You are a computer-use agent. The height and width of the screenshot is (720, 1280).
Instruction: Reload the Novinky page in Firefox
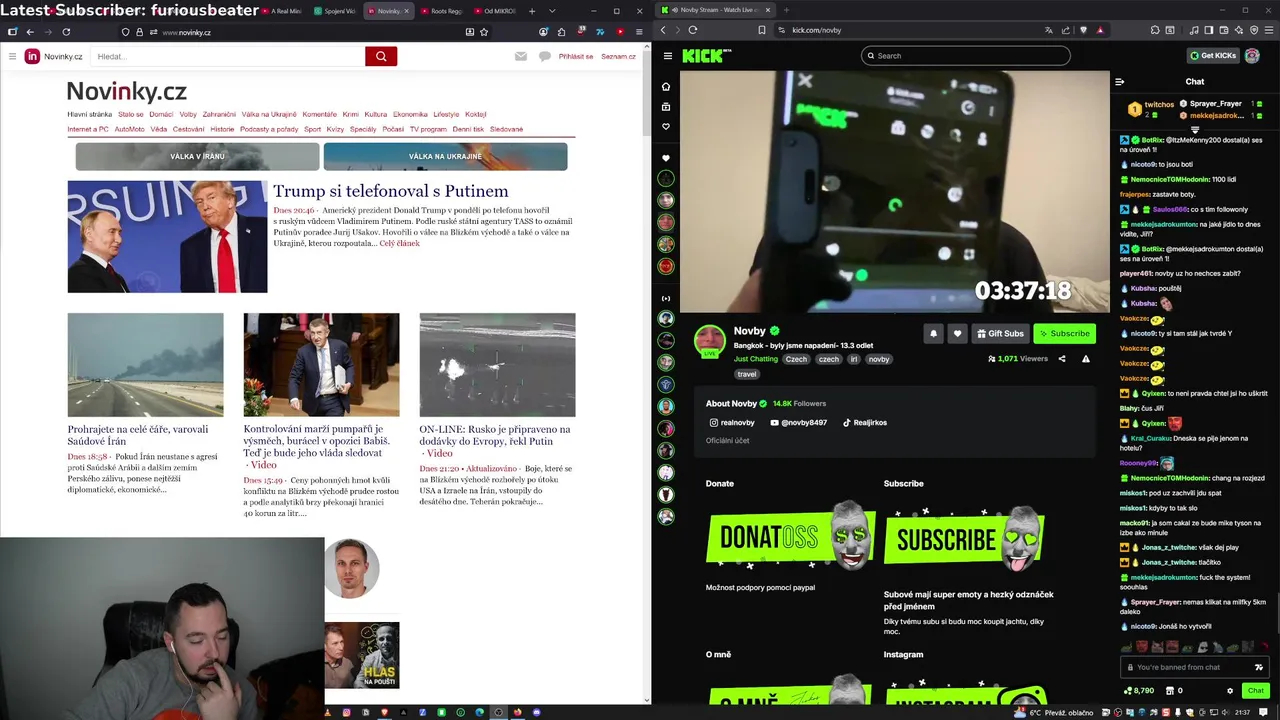(x=64, y=32)
